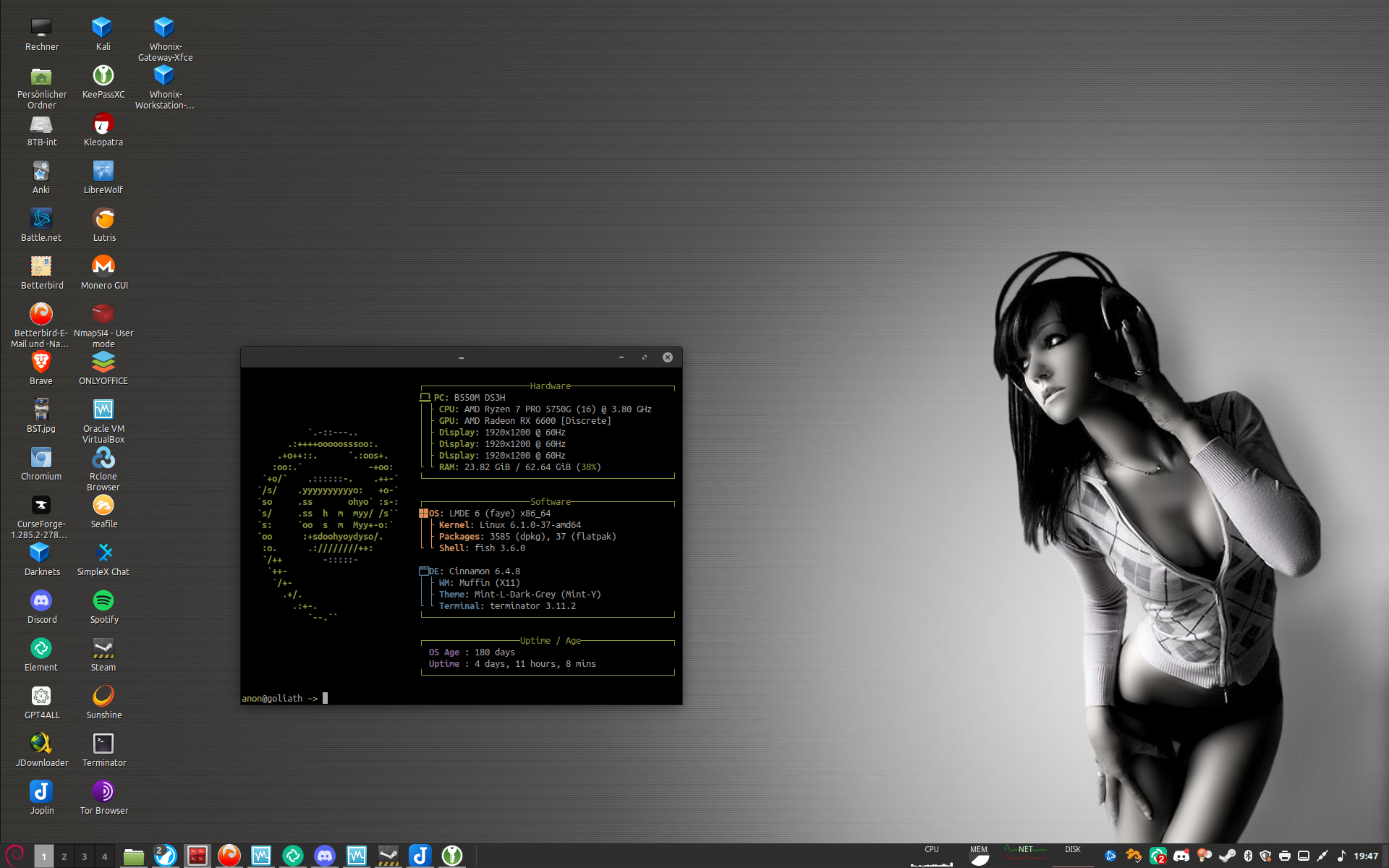The image size is (1389, 868).
Task: Open the Kleopatra desktop icon
Action: [x=103, y=123]
